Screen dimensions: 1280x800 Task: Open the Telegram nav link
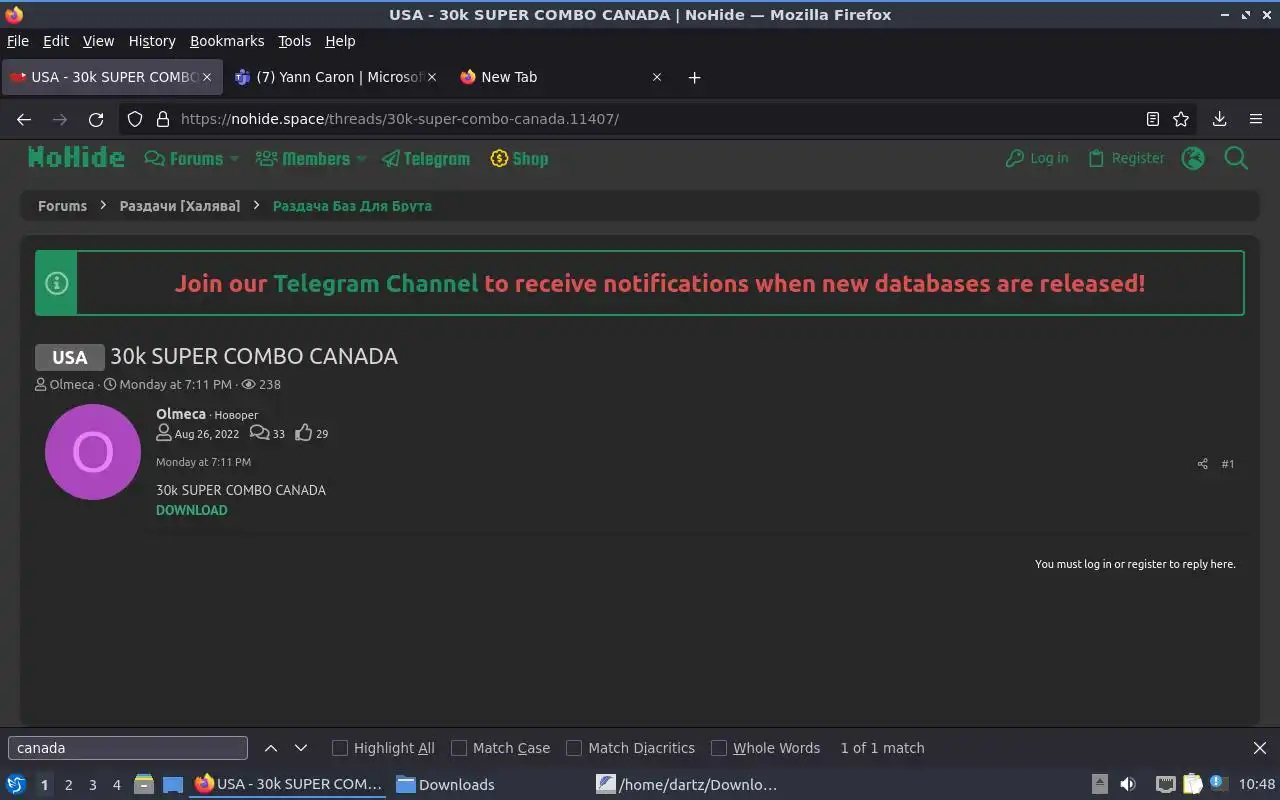click(426, 158)
